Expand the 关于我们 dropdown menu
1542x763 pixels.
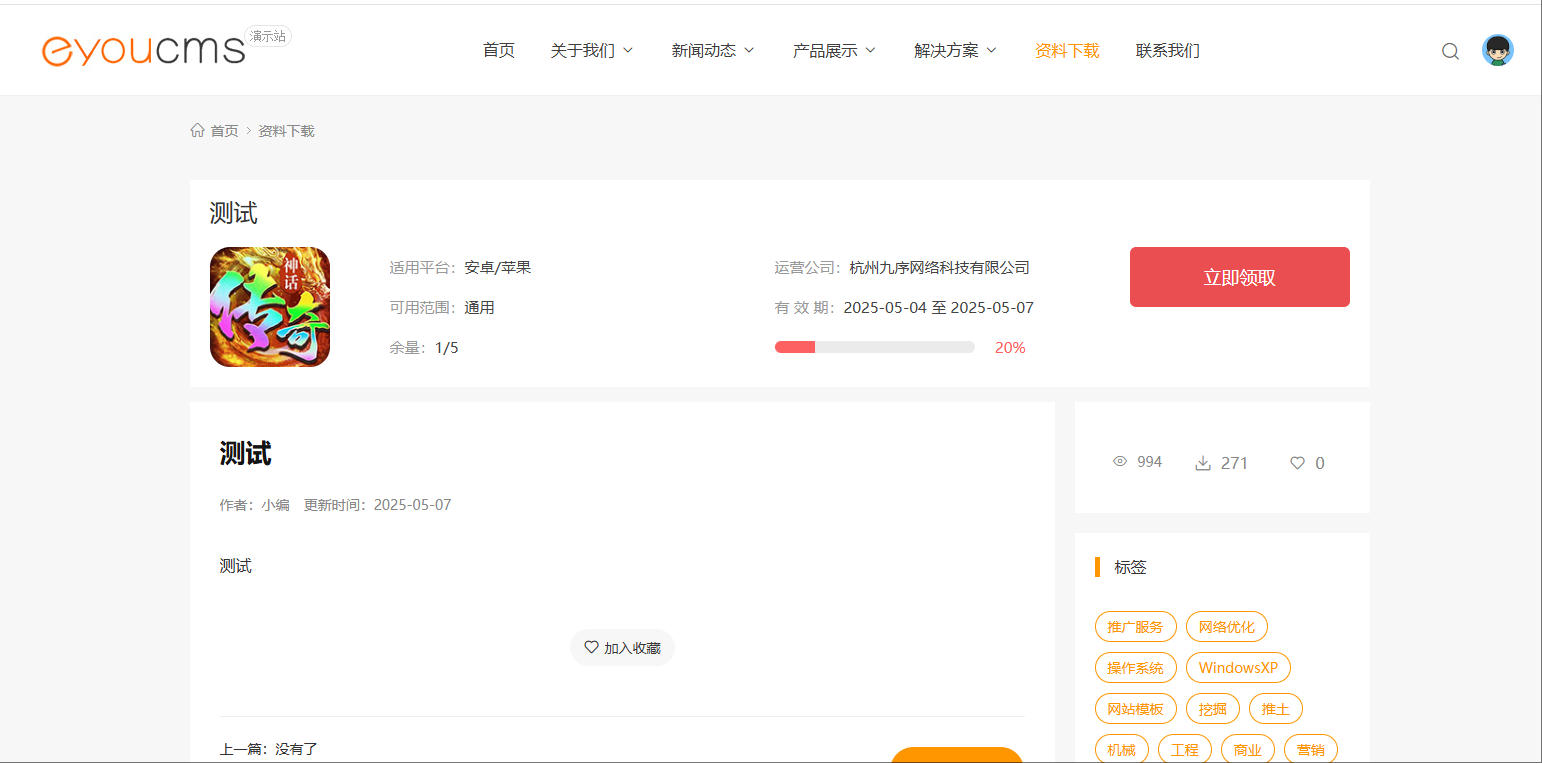click(592, 50)
